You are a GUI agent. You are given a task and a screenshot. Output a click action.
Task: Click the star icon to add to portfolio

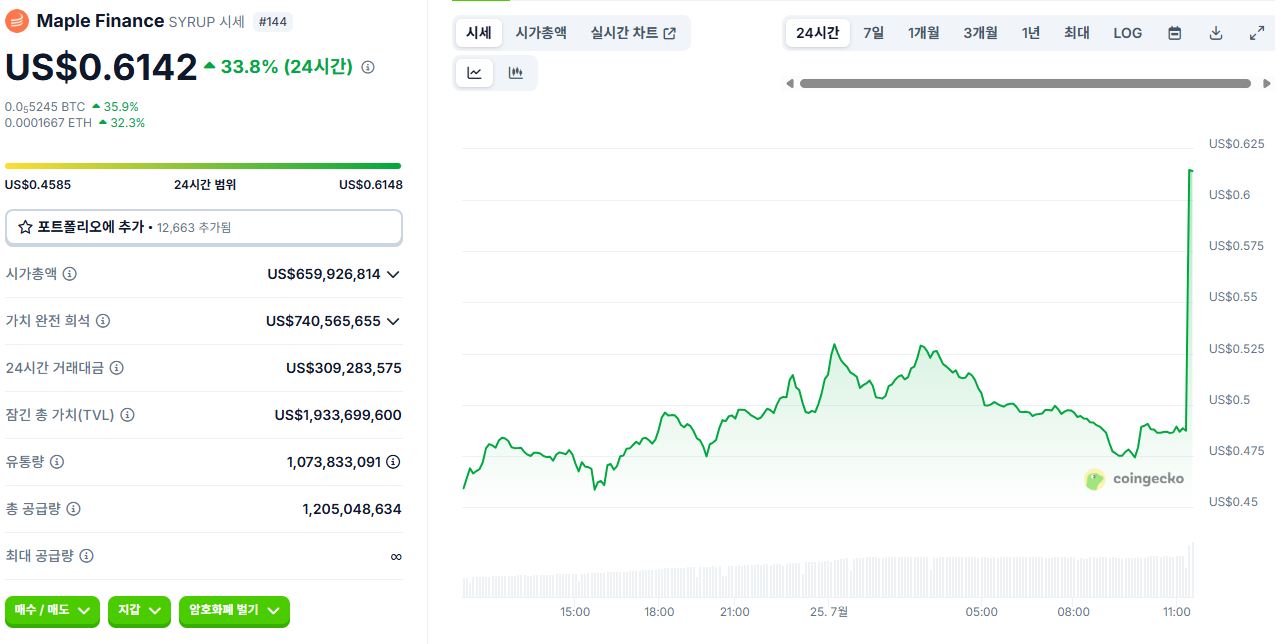point(26,227)
